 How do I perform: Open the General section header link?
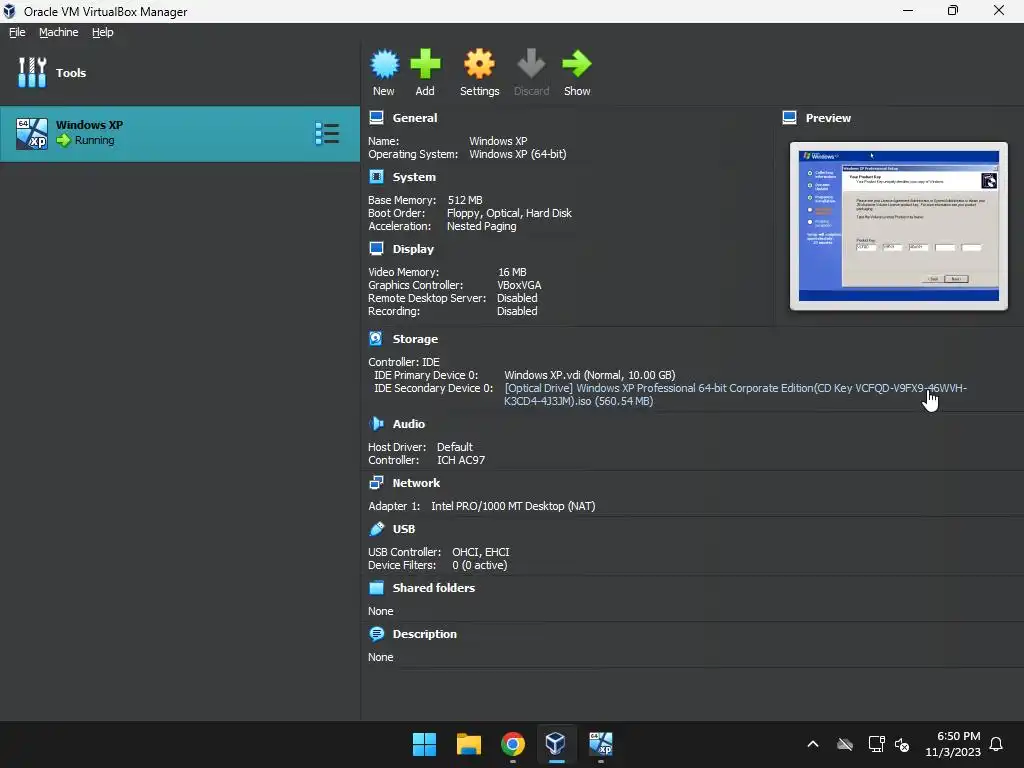[x=415, y=118]
